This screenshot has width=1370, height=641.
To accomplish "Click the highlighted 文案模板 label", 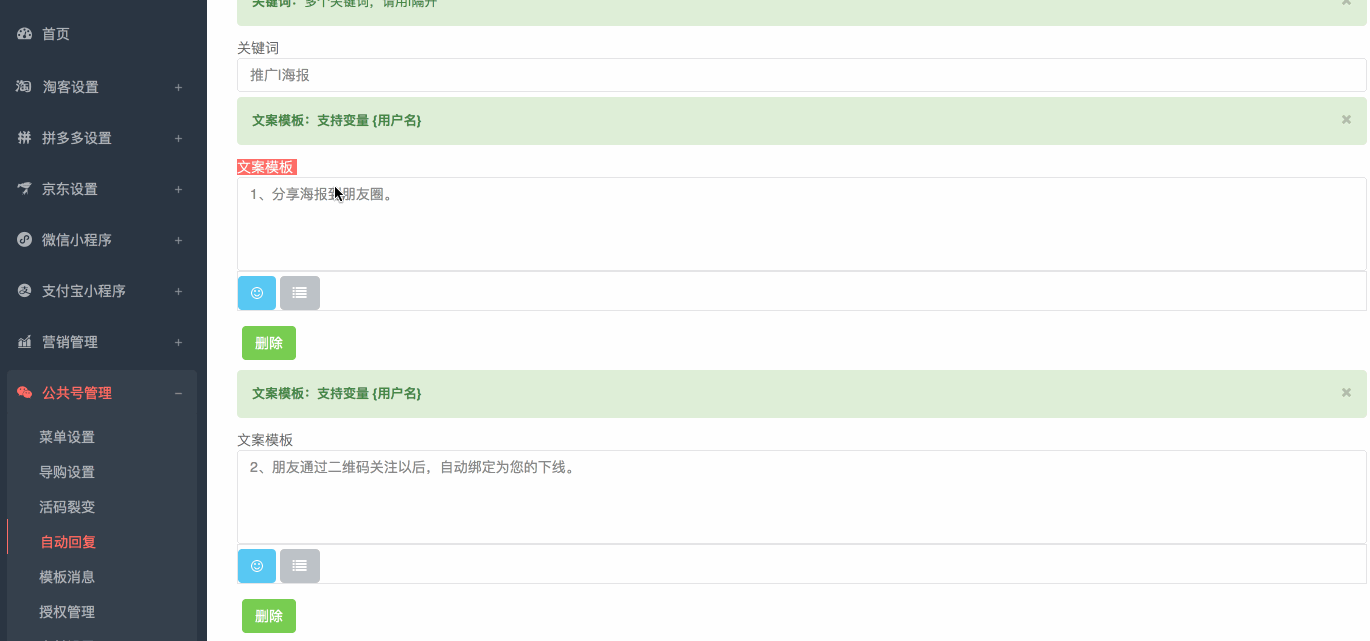I will pos(266,167).
